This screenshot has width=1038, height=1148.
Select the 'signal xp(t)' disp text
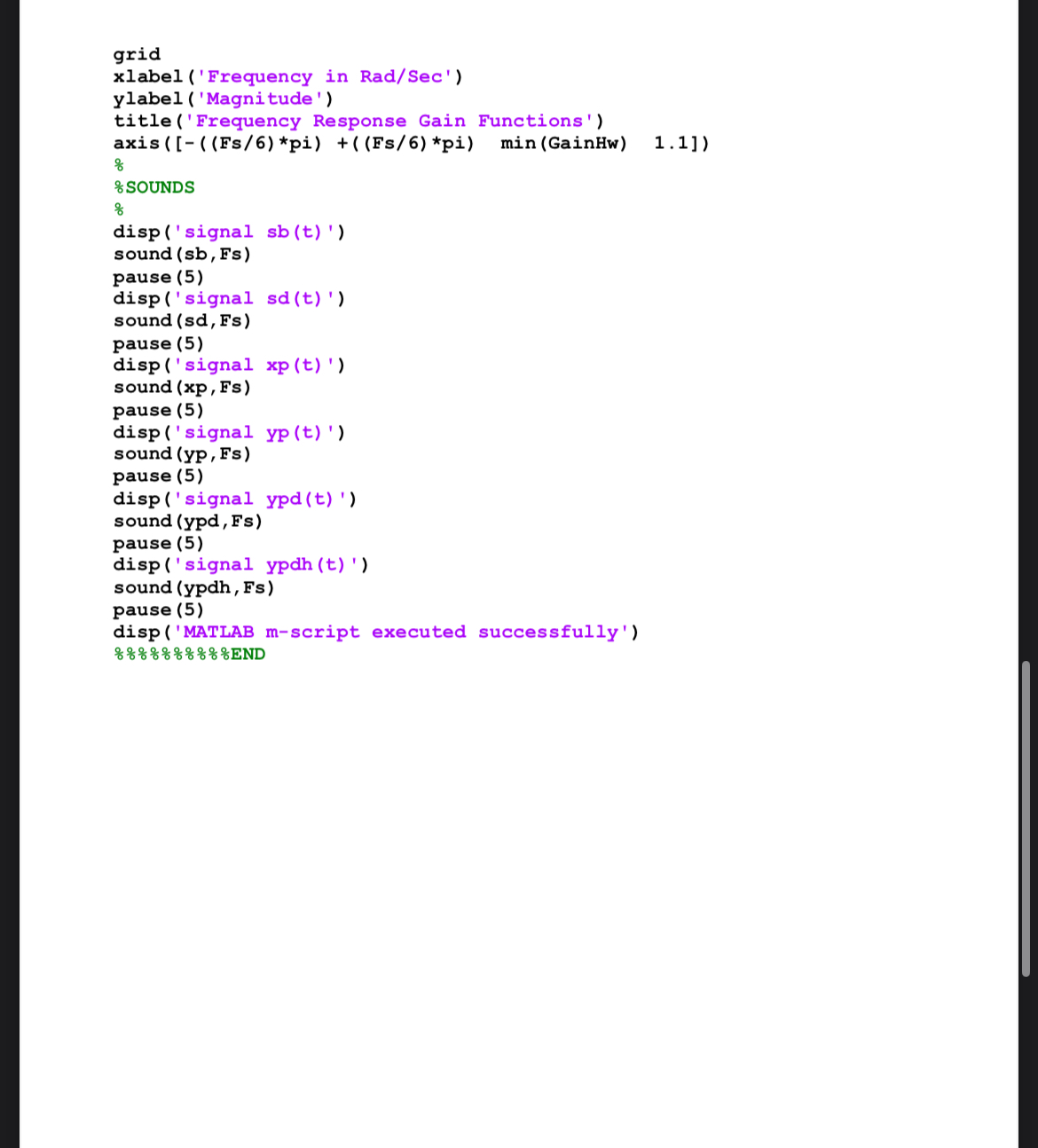coord(257,365)
